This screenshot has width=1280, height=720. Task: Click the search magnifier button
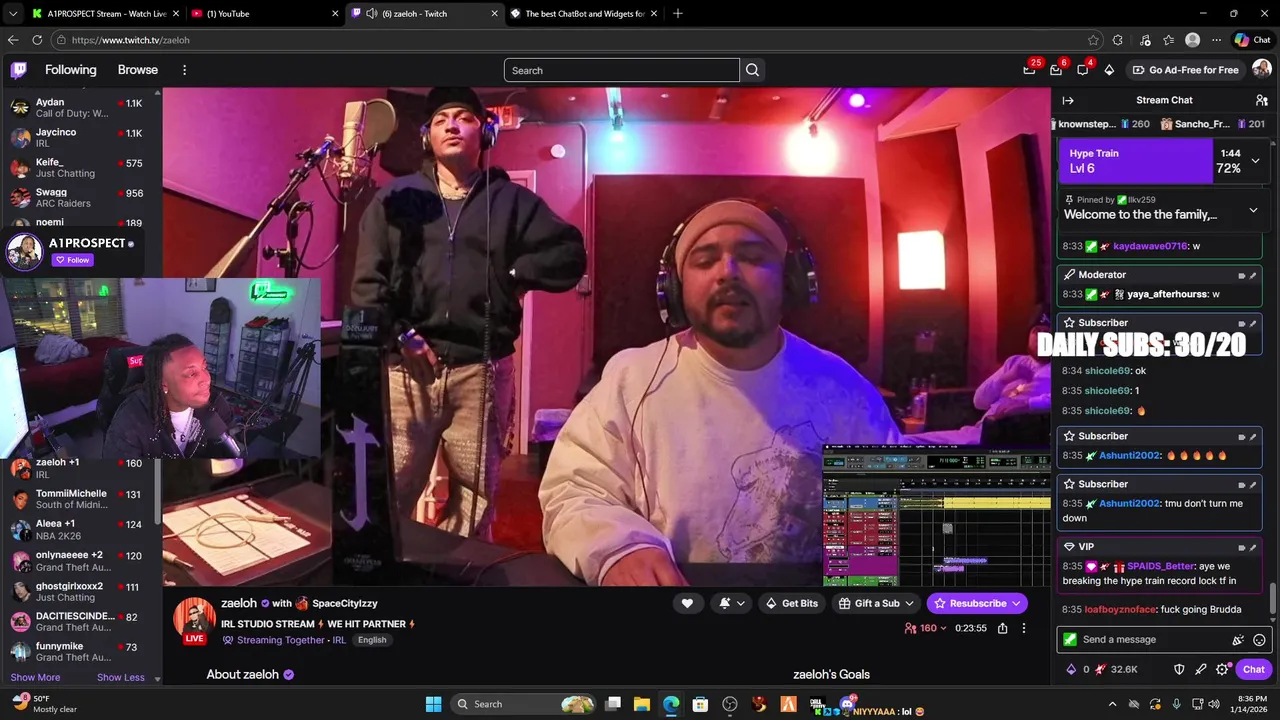click(x=752, y=70)
